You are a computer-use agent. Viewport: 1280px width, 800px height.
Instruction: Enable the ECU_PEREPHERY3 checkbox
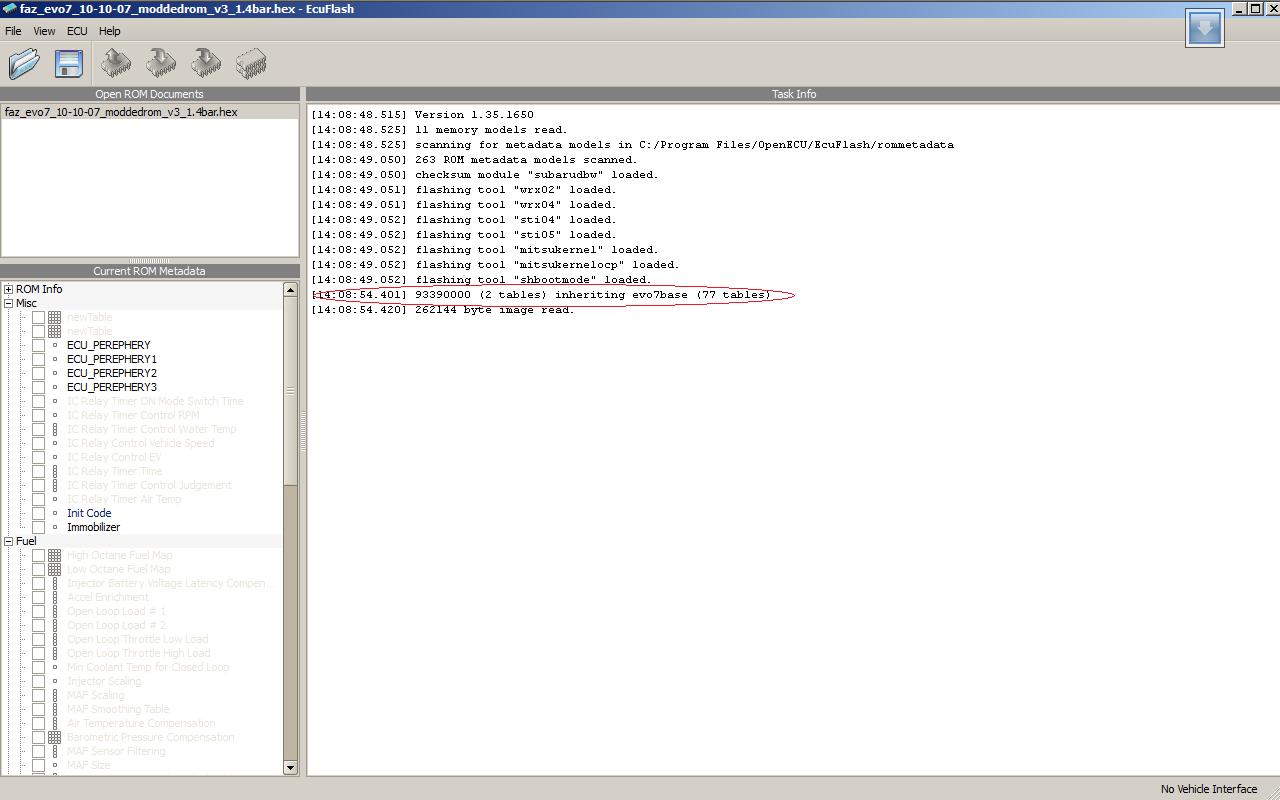point(38,387)
